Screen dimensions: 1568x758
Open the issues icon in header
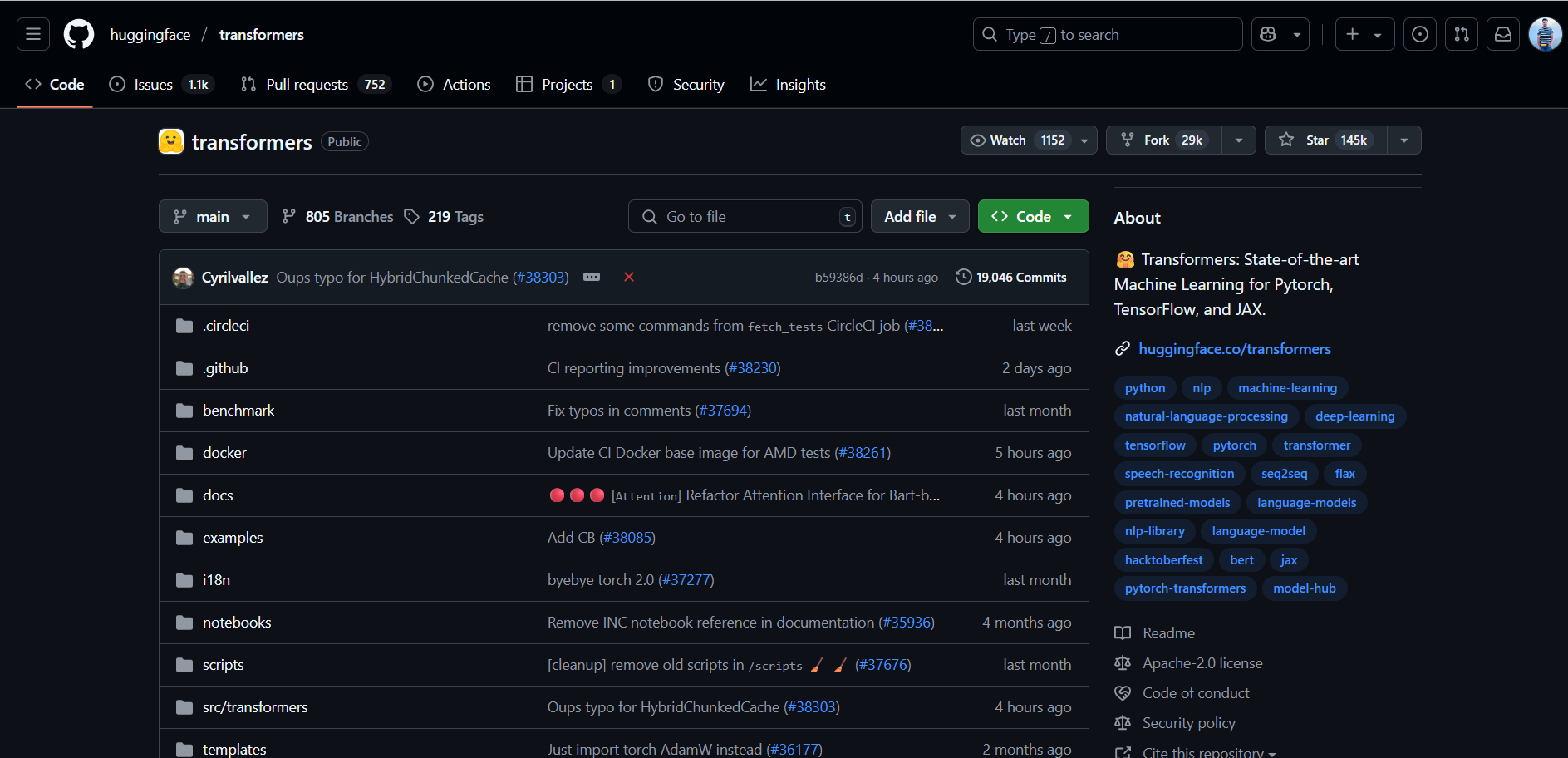[1420, 34]
